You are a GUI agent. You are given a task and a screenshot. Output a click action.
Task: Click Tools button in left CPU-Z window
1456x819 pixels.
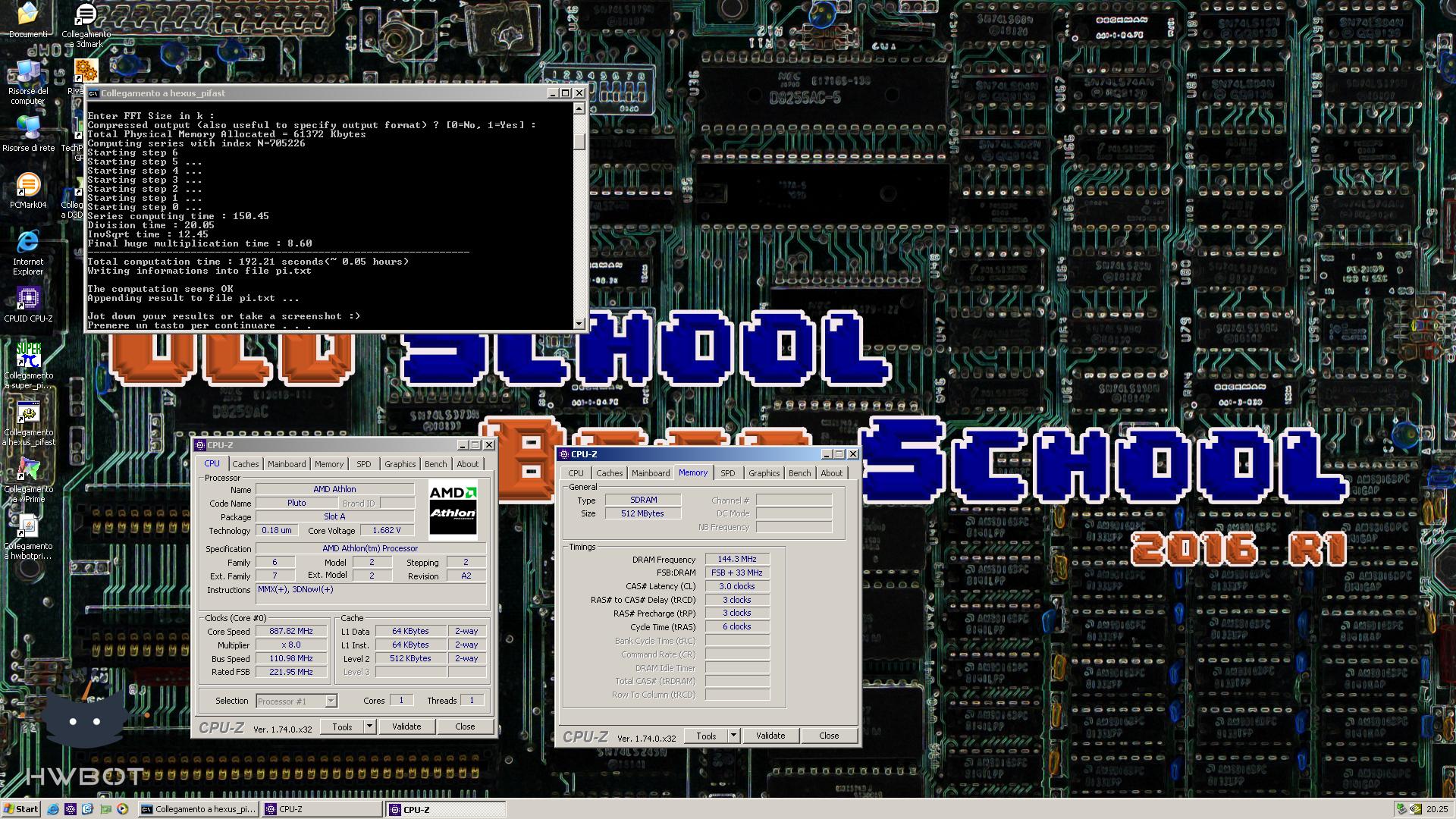[x=342, y=726]
